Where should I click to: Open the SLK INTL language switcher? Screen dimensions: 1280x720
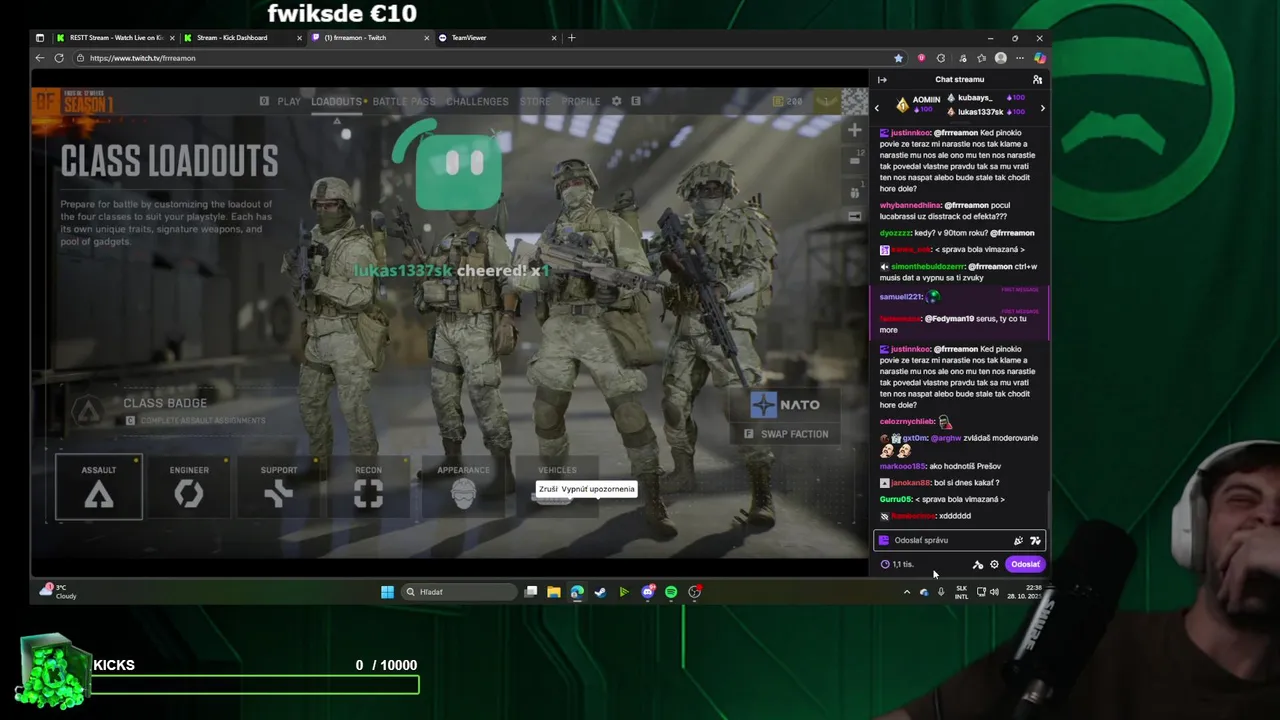(961, 592)
